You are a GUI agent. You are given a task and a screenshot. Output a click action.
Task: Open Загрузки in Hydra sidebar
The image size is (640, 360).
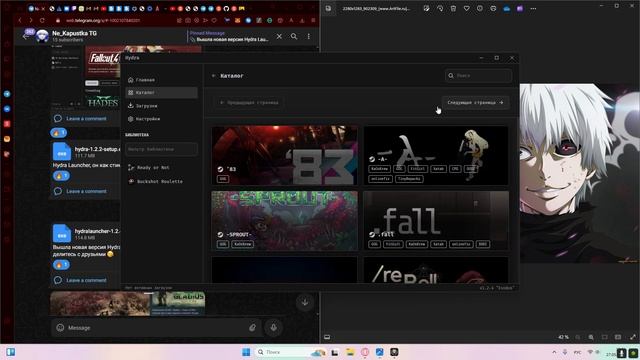(161, 106)
